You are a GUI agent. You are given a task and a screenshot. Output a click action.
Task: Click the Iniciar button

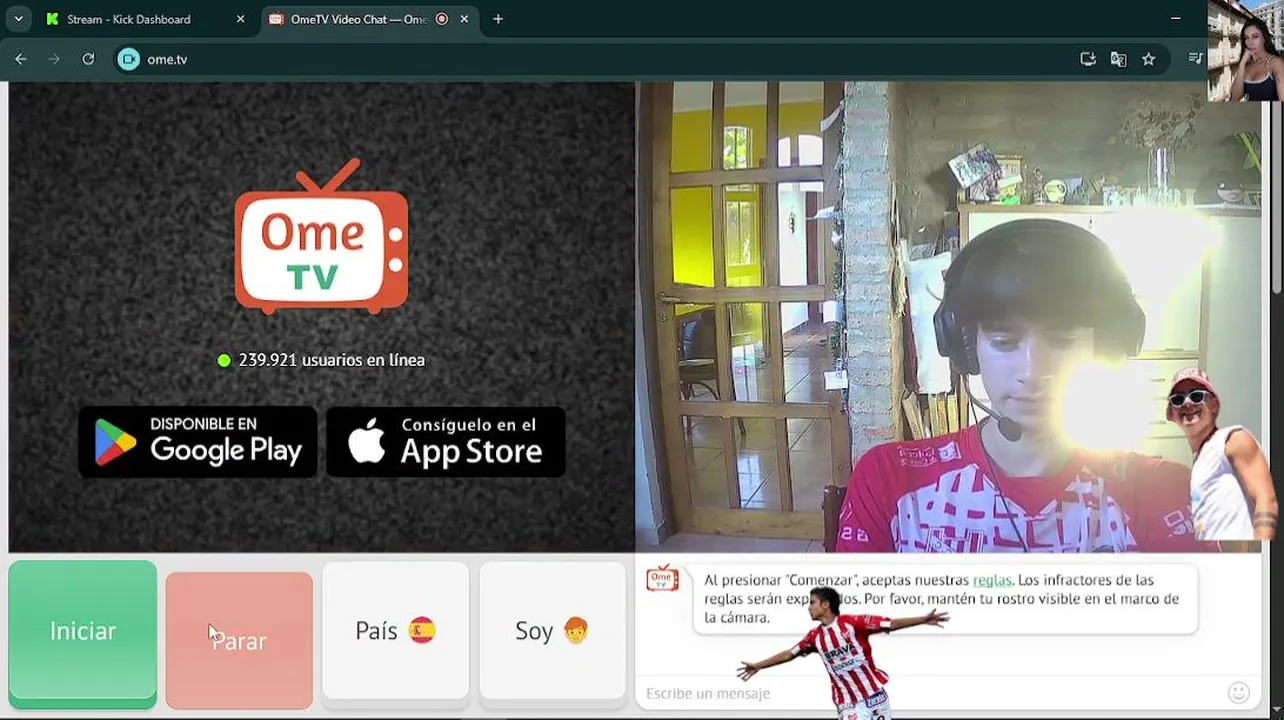point(83,631)
